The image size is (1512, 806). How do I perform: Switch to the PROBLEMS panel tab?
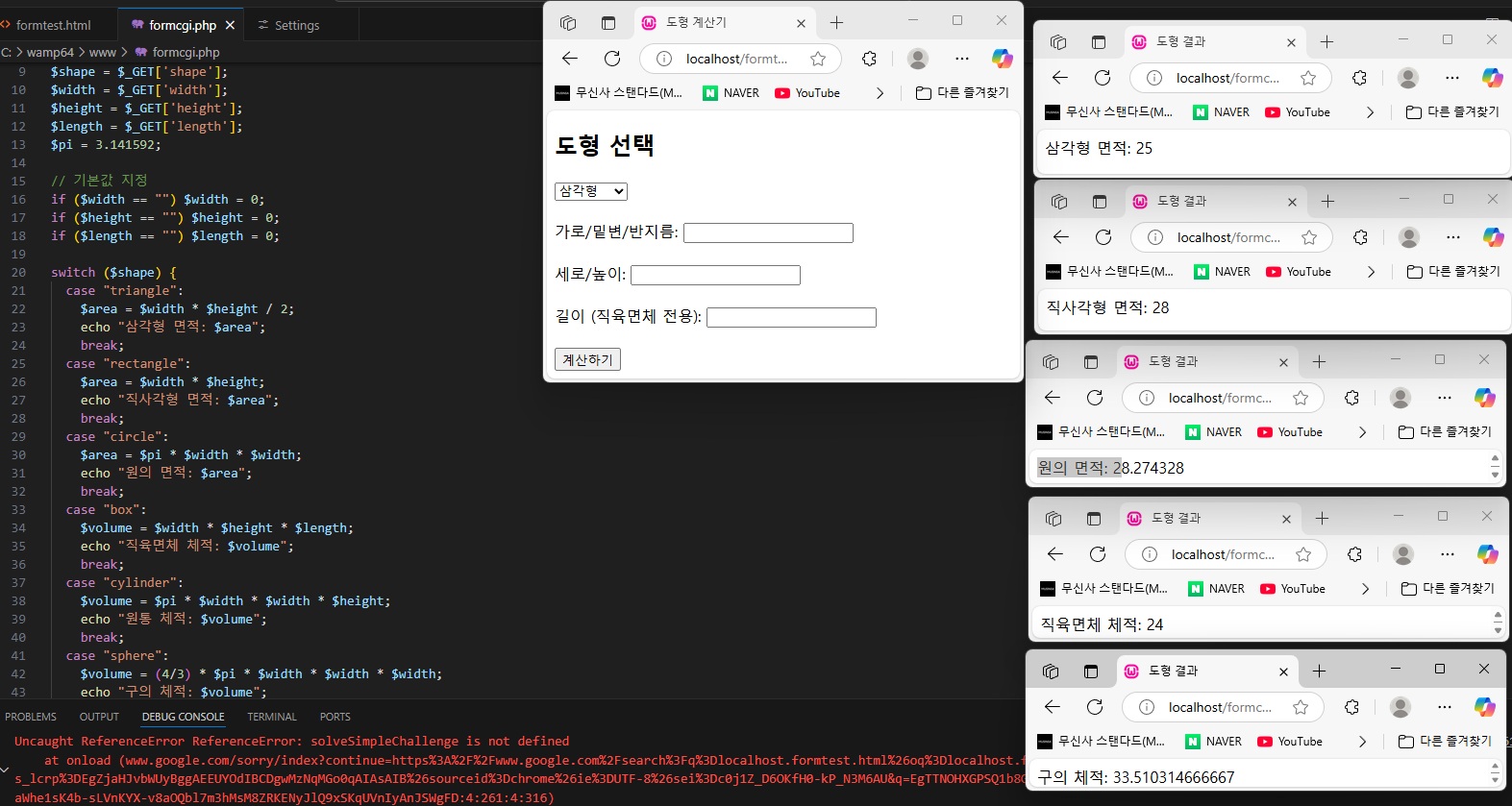click(x=31, y=717)
